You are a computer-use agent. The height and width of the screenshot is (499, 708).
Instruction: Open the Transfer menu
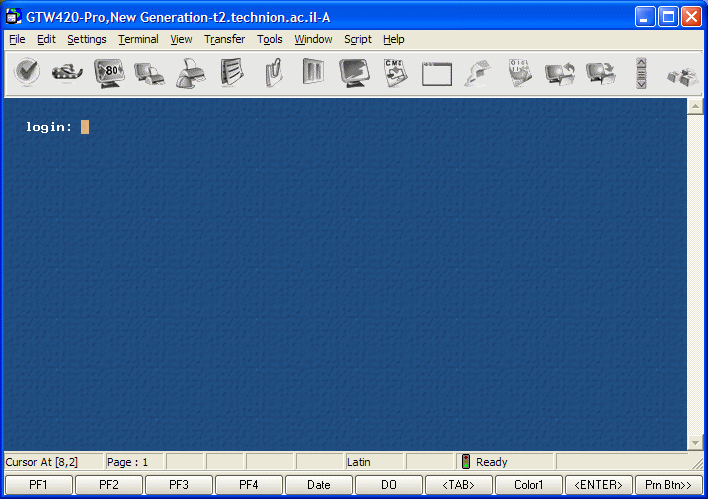pyautogui.click(x=224, y=40)
